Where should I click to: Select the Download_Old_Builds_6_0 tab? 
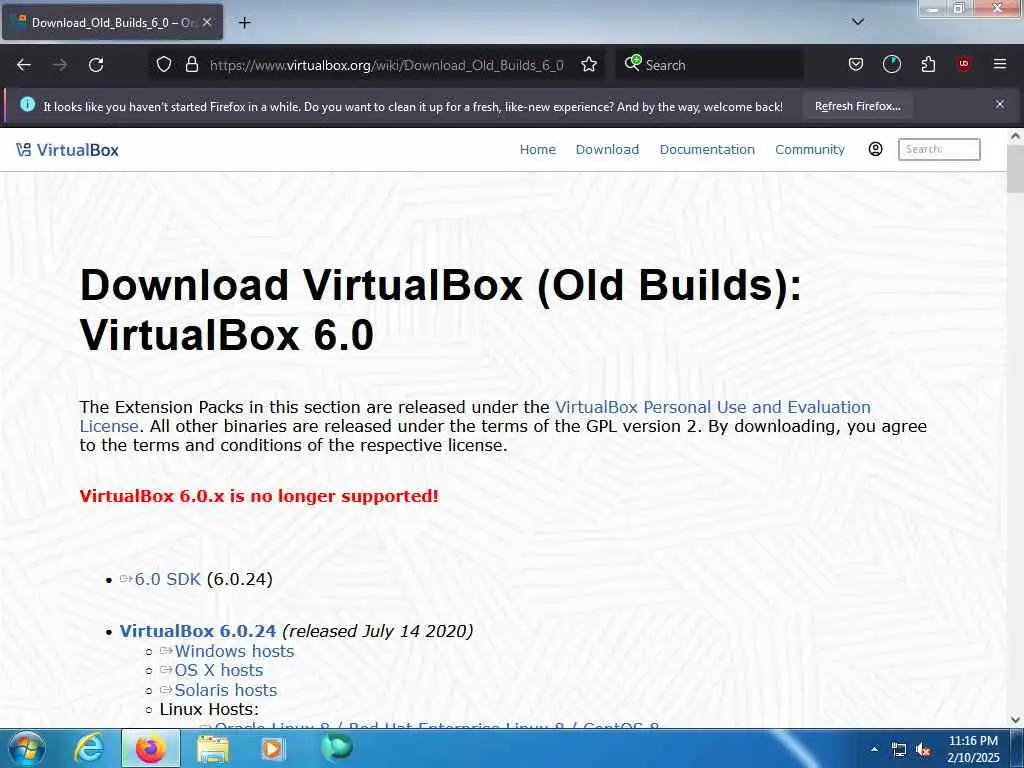click(112, 23)
